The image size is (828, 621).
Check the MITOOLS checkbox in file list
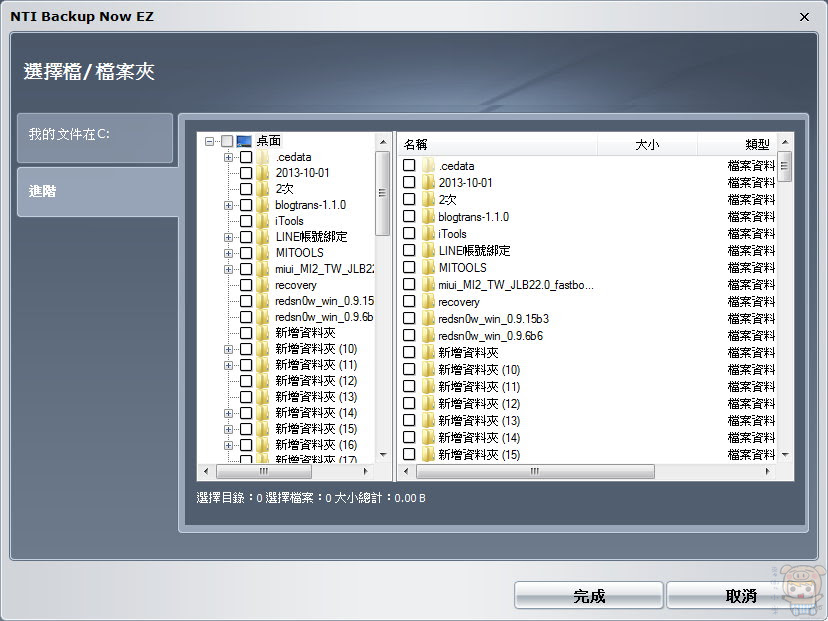409,267
